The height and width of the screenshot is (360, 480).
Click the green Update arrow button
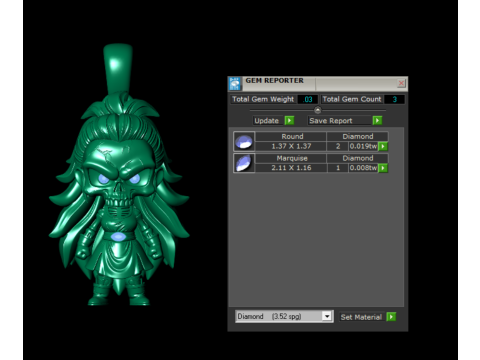289,120
